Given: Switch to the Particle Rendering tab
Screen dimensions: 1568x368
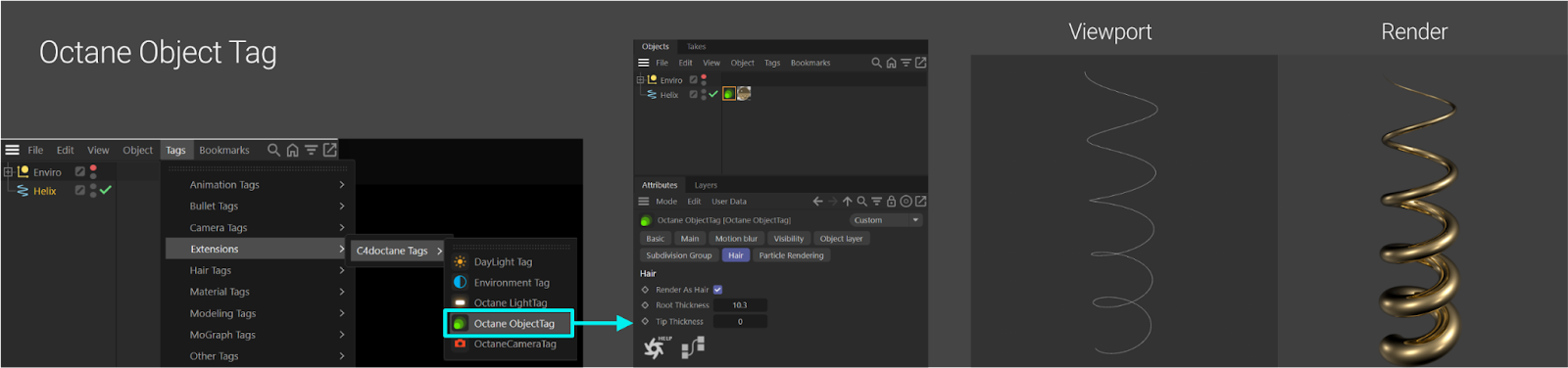Looking at the screenshot, I should 791,255.
